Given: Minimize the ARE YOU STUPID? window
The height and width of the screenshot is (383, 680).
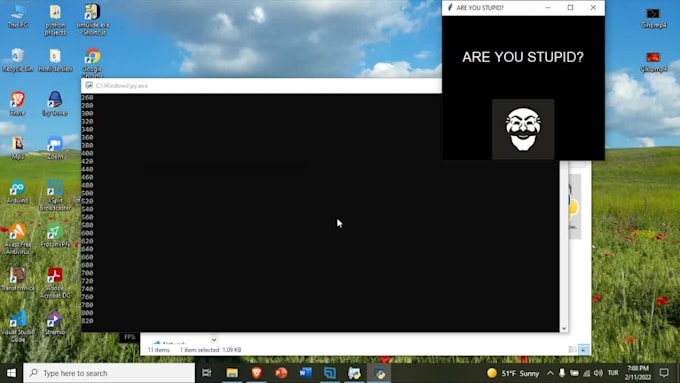Looking at the screenshot, I should (x=548, y=7).
